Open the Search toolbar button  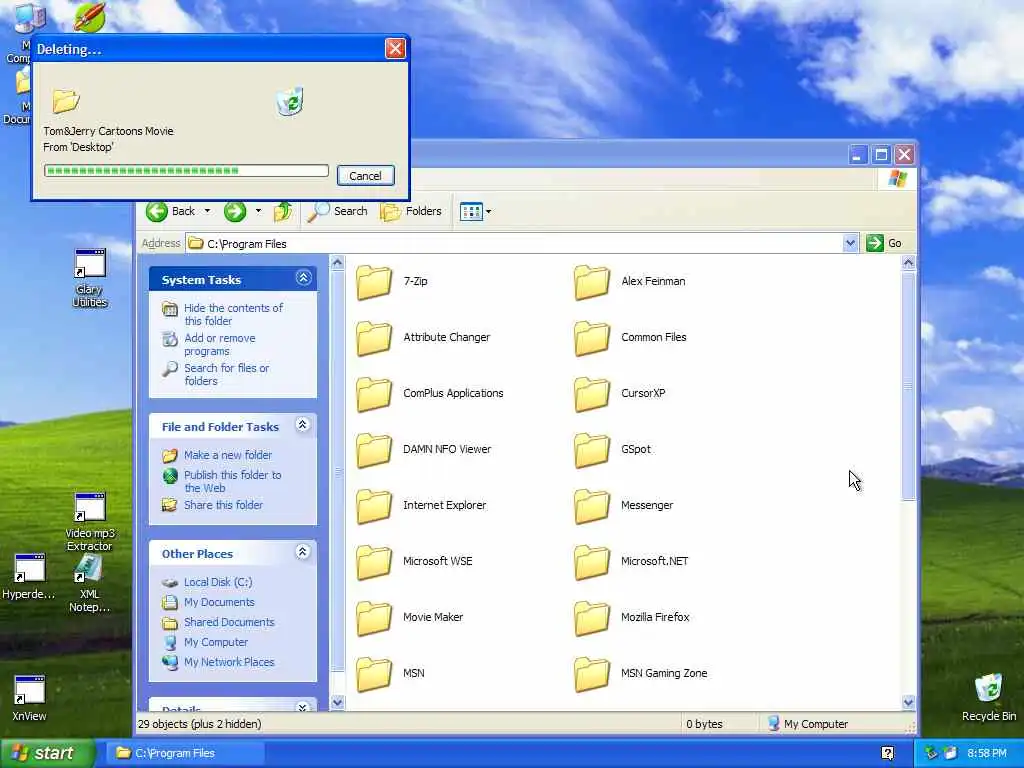338,211
